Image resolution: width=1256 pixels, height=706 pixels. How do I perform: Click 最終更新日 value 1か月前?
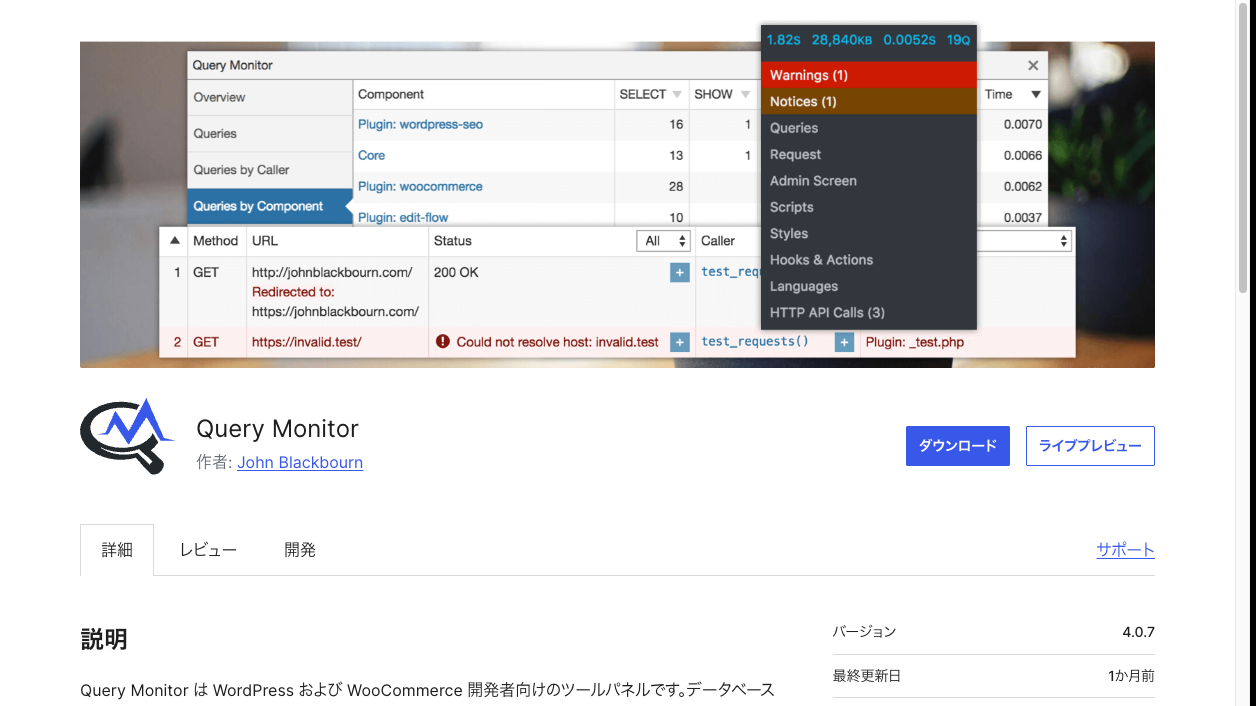(1131, 676)
